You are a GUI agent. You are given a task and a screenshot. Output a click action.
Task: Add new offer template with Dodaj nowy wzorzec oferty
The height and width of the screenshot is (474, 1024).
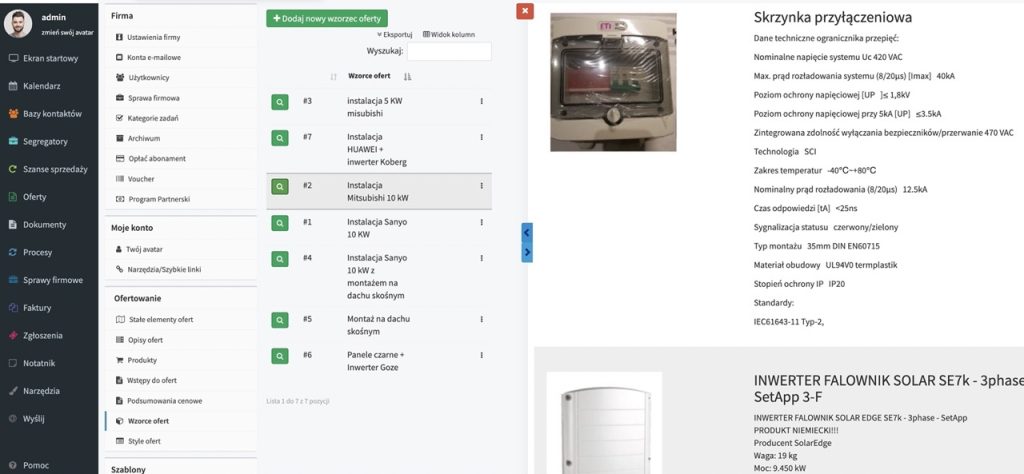click(x=327, y=18)
